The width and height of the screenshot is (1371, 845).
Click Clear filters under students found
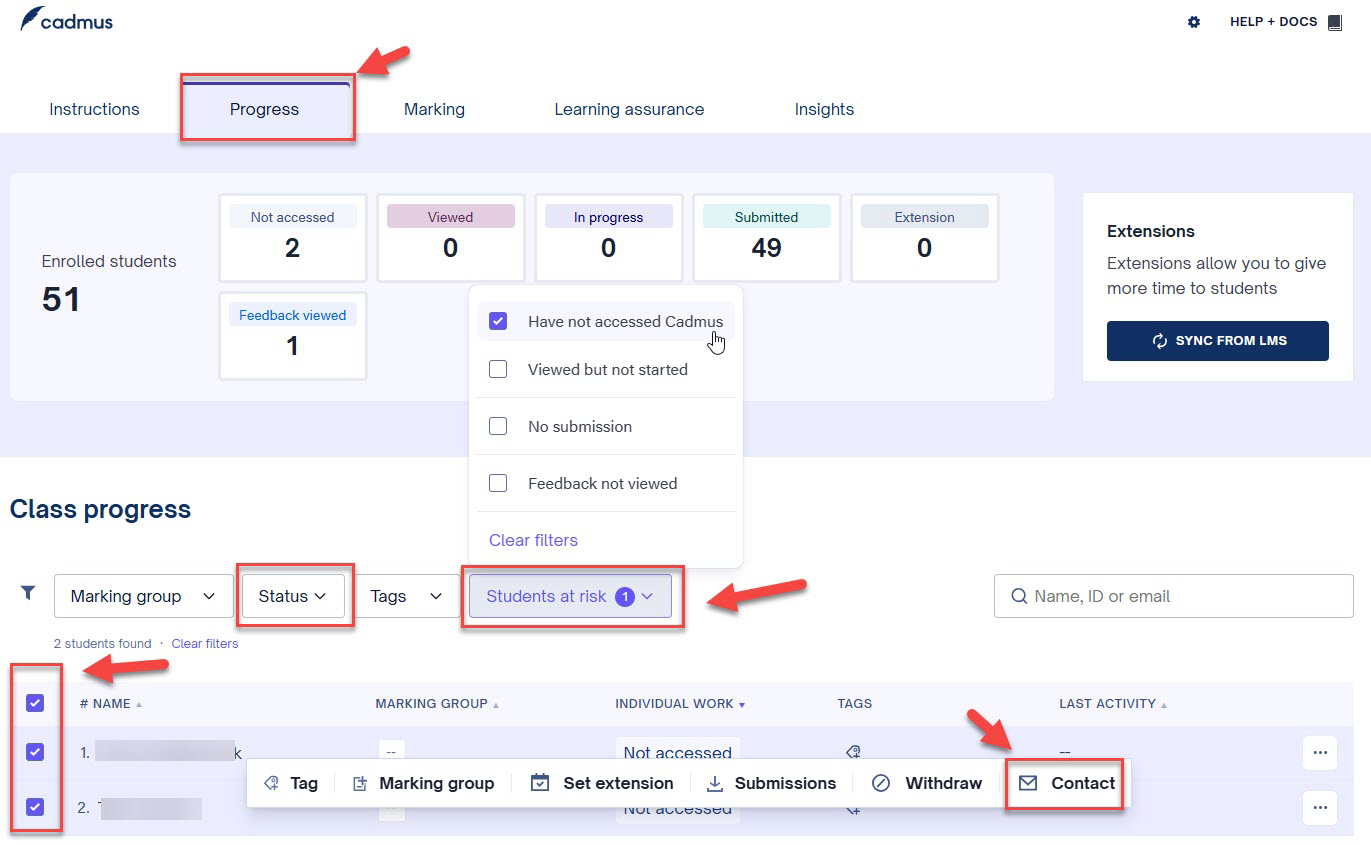[x=205, y=644]
